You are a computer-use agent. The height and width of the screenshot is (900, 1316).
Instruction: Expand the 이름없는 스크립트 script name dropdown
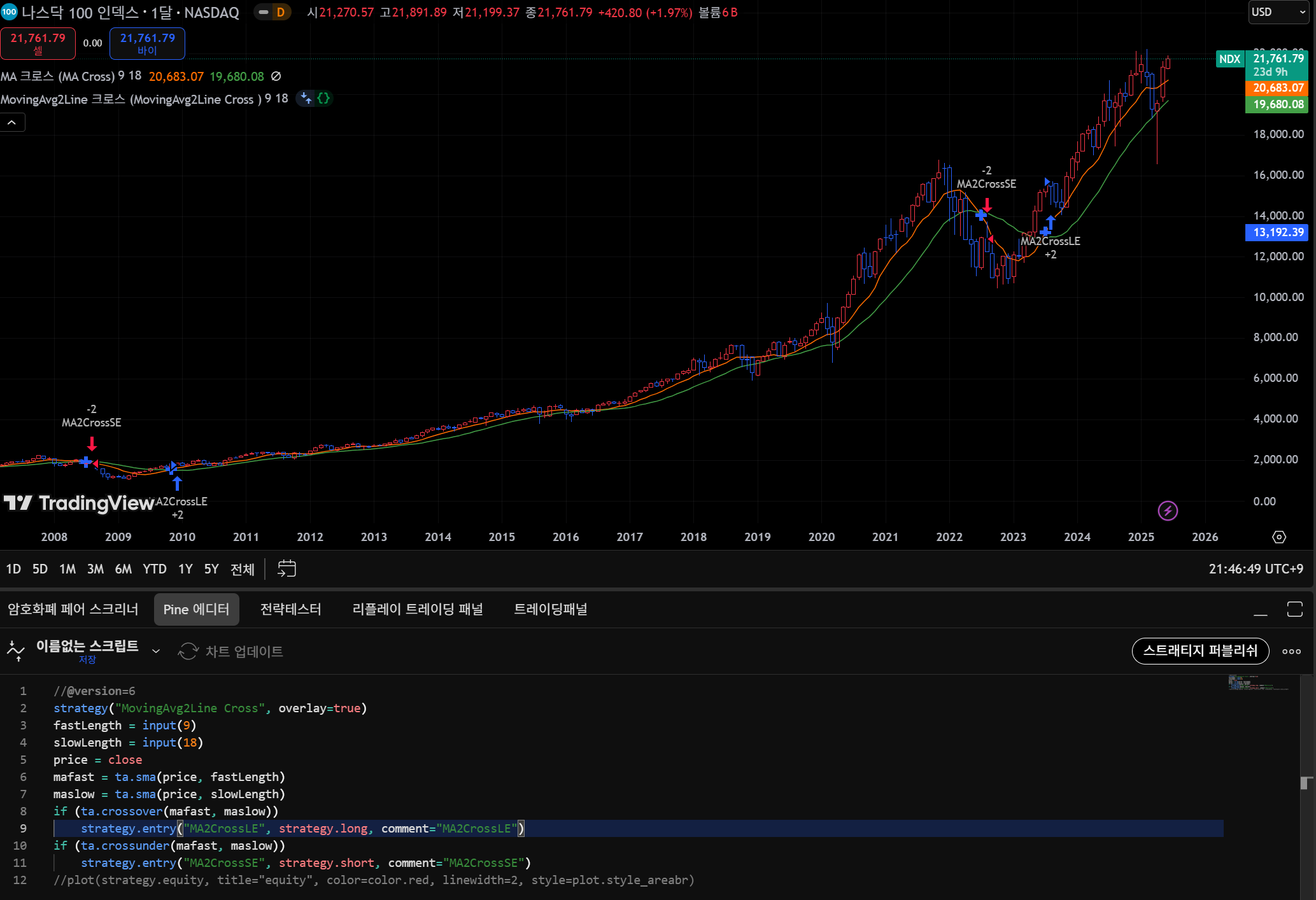[x=155, y=650]
